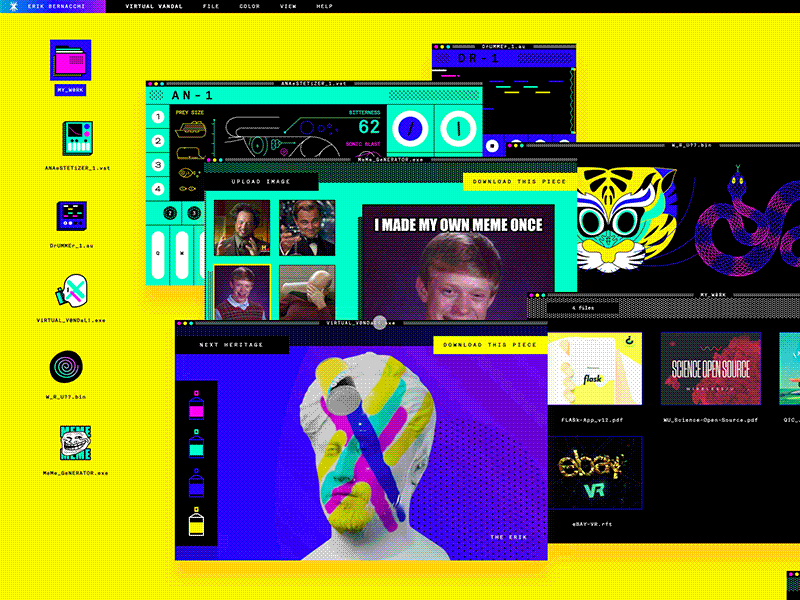Click the green vertical-line waveform knob in AN-1
The height and width of the screenshot is (600, 800).
pos(458,128)
